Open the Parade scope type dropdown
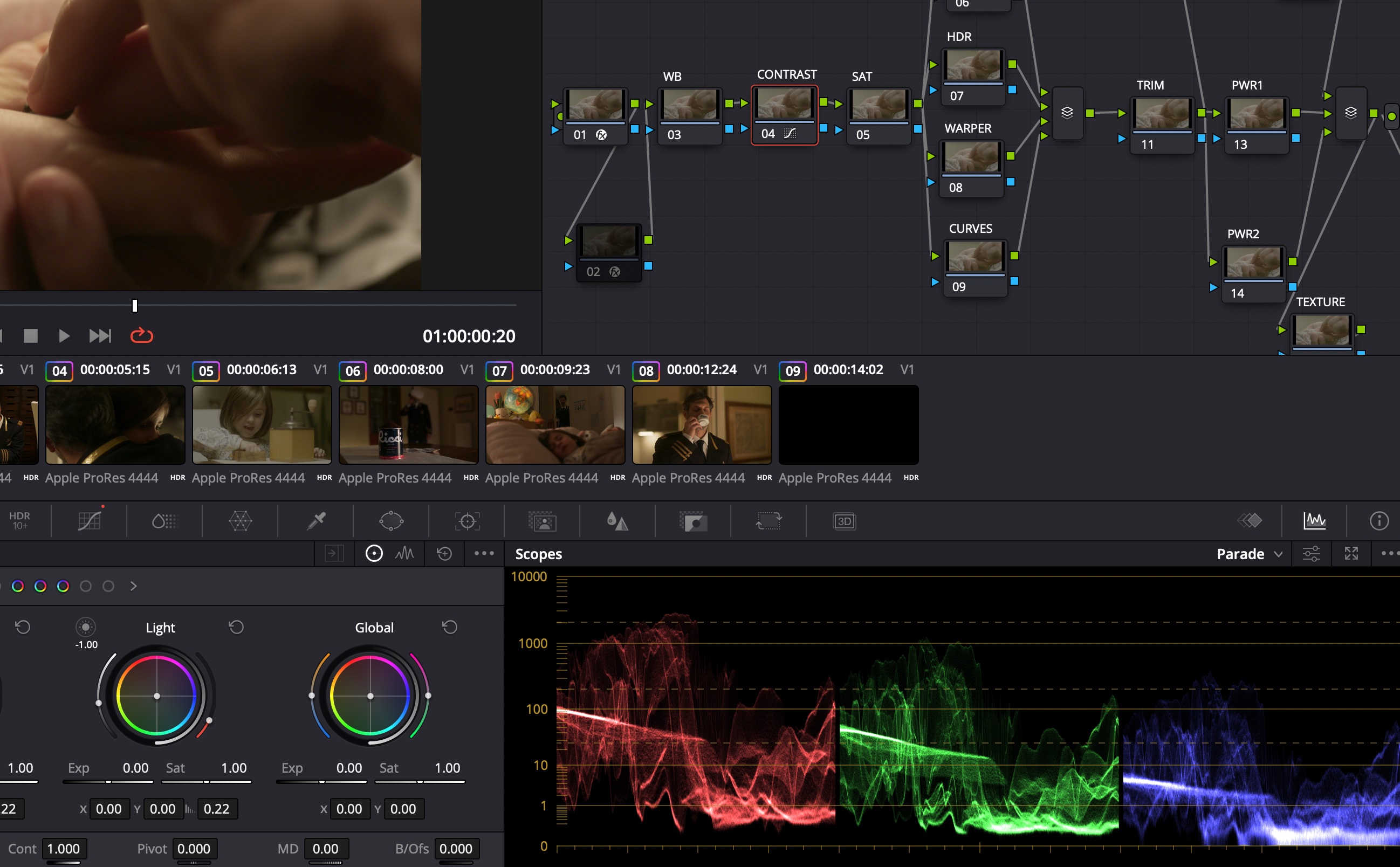This screenshot has height=867, width=1400. [x=1249, y=553]
